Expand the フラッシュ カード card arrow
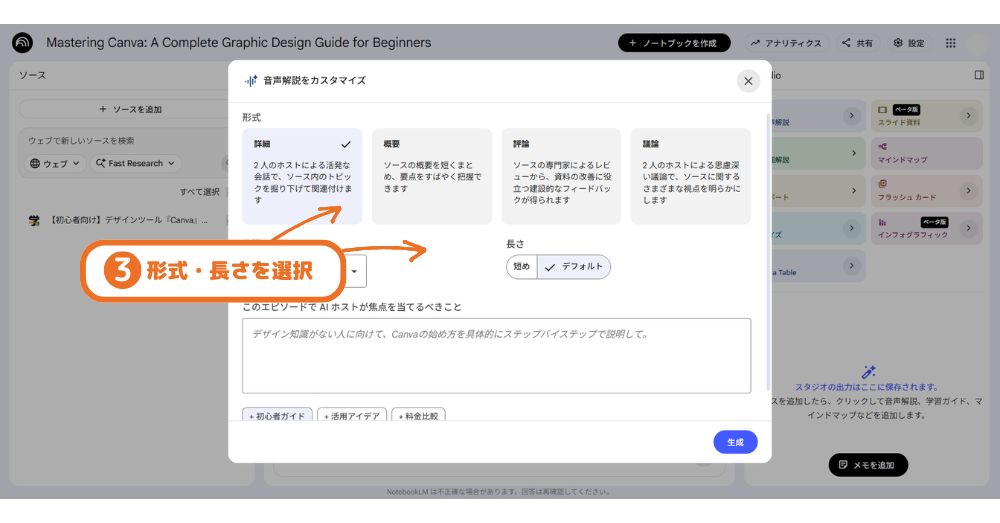1000x523 pixels. 968,191
